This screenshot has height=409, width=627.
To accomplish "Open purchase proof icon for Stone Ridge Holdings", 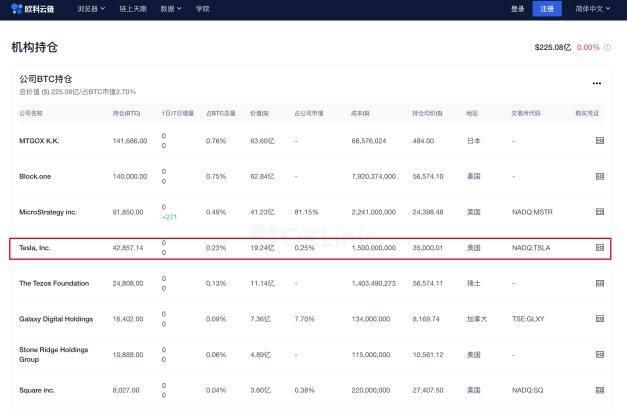I will tap(600, 354).
